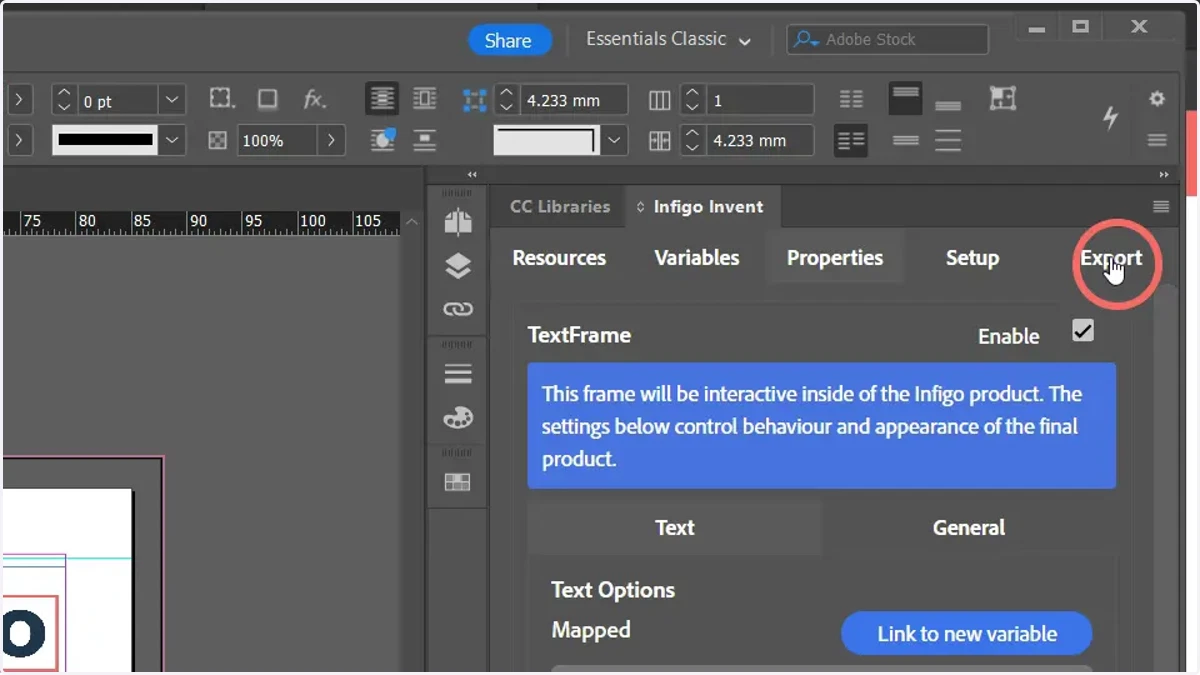The height and width of the screenshot is (675, 1200).
Task: Click the gutter 4.233 mm field
Action: tap(759, 141)
